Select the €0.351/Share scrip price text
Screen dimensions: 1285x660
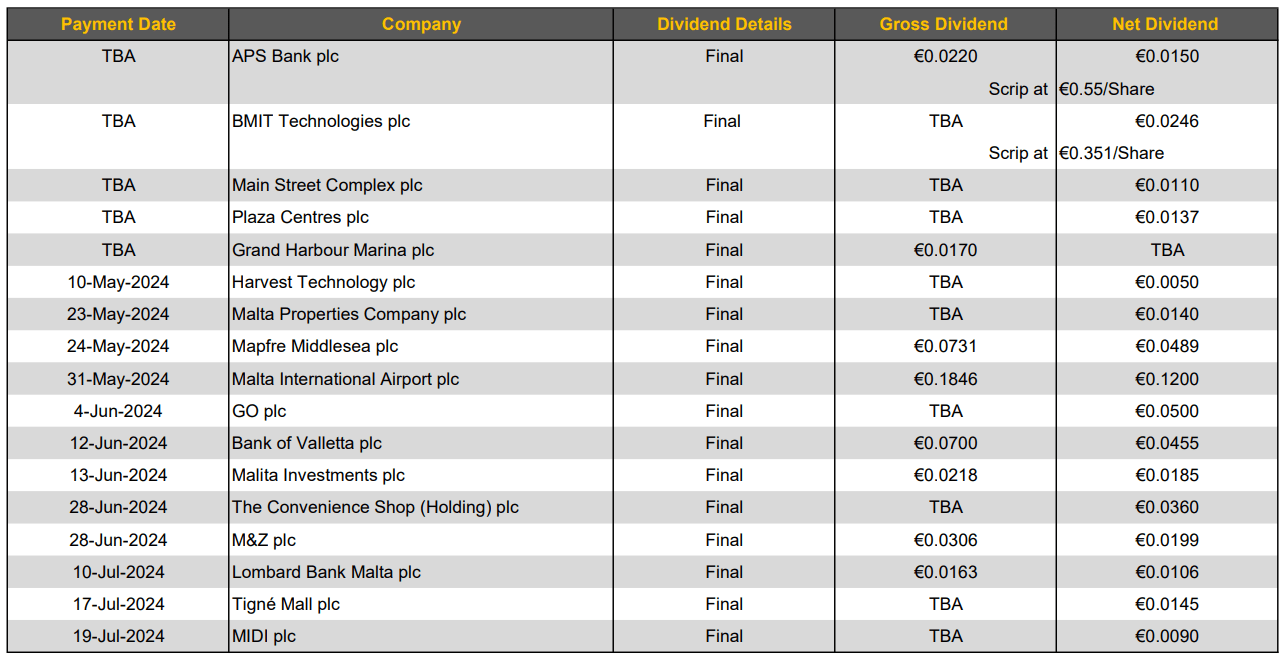tap(1111, 153)
